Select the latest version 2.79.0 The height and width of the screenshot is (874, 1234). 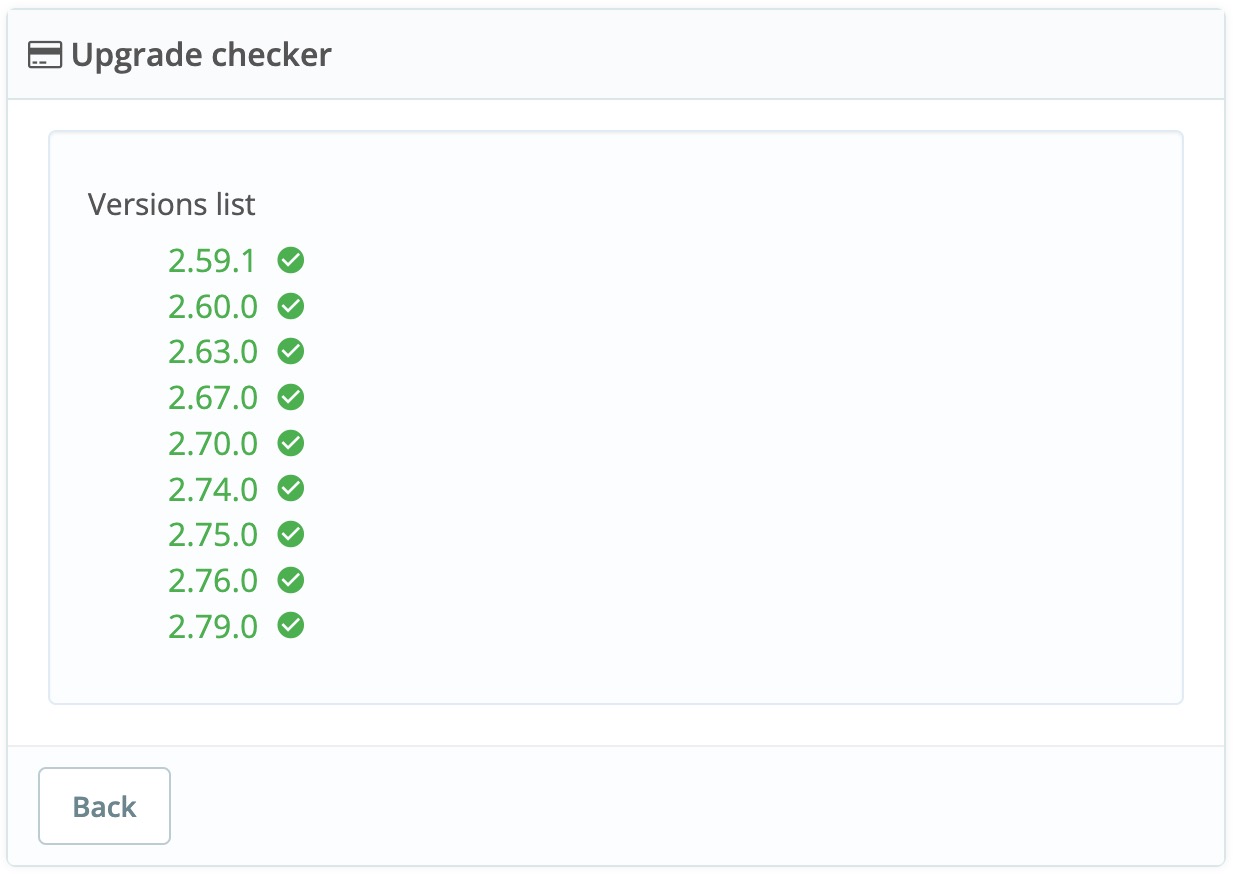point(212,625)
